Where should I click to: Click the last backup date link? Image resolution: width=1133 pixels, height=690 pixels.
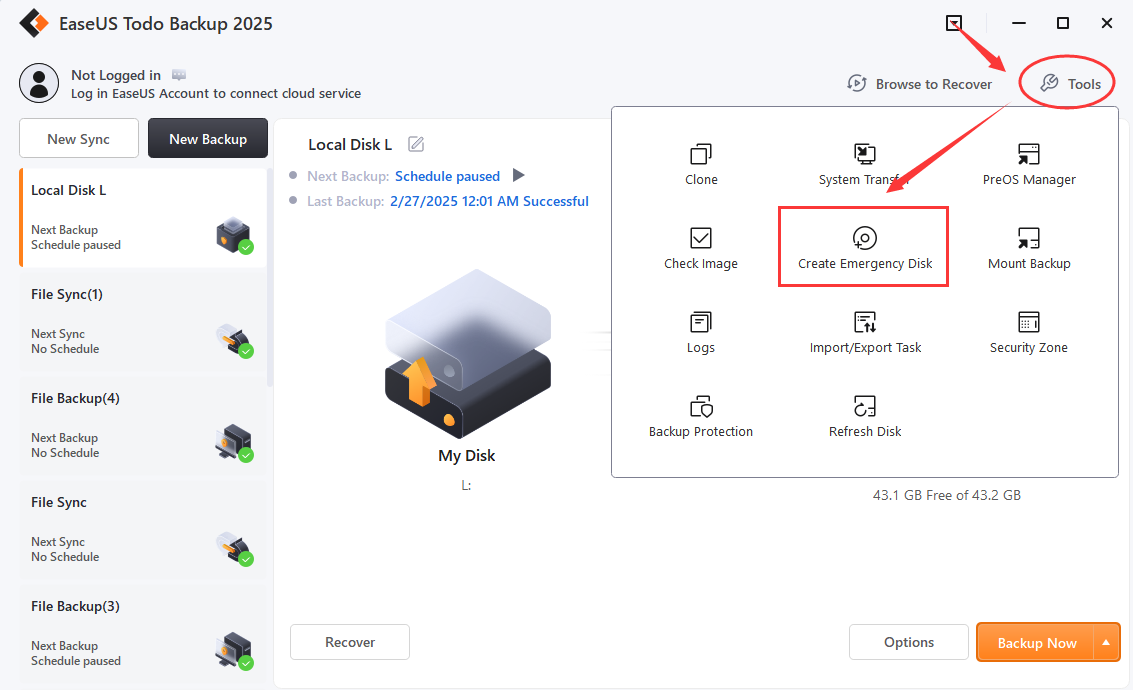pyautogui.click(x=489, y=201)
